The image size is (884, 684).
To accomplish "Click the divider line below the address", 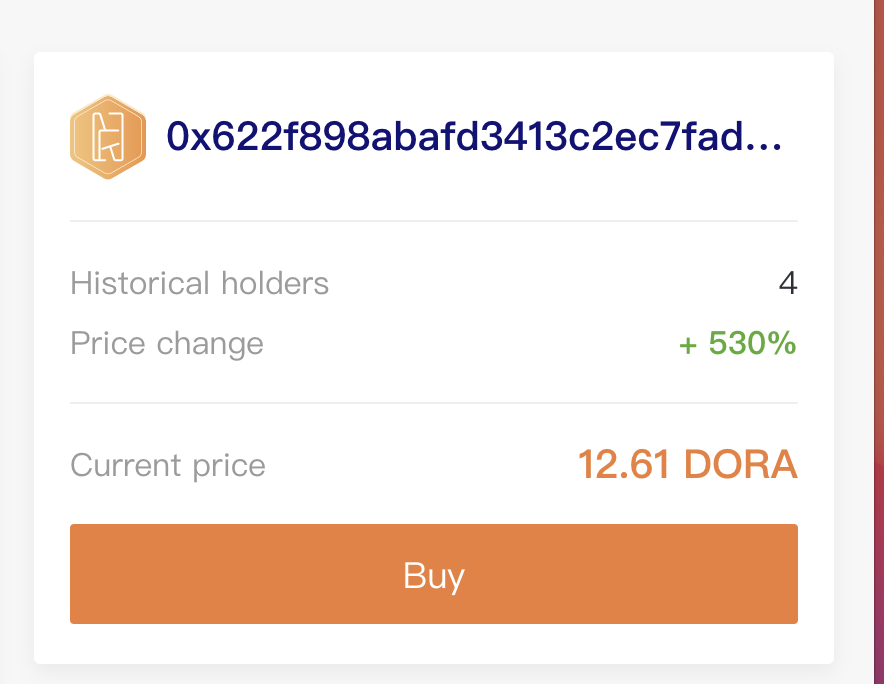I will point(434,221).
